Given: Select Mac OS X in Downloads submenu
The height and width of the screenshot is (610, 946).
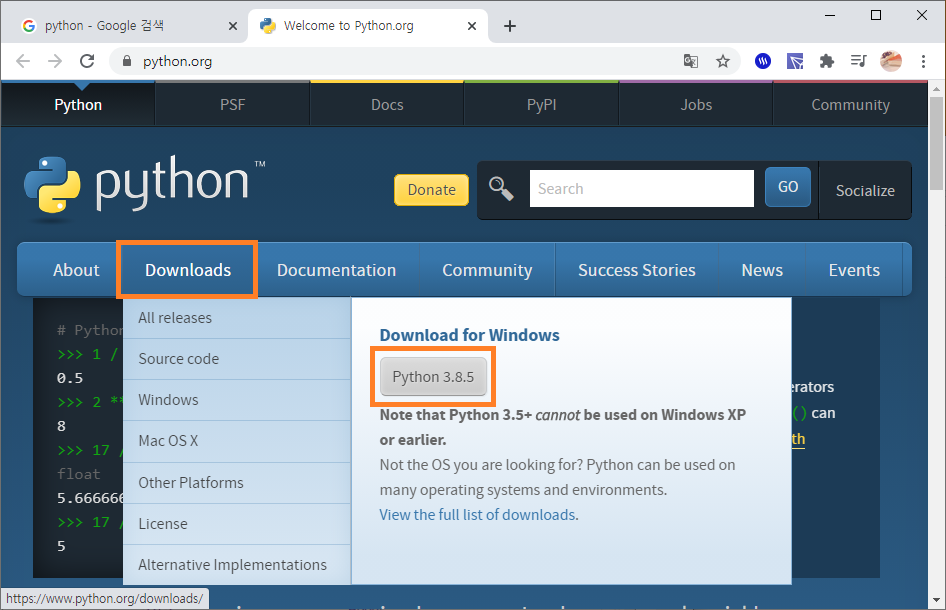Looking at the screenshot, I should [236, 441].
